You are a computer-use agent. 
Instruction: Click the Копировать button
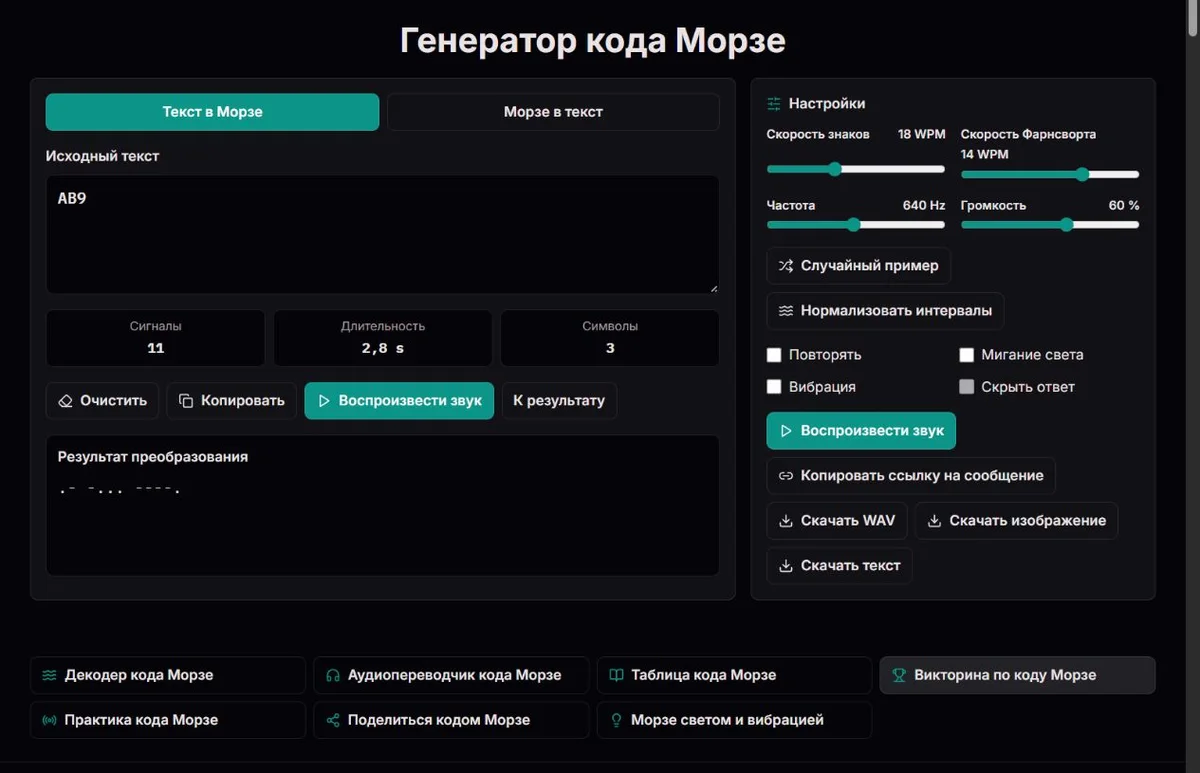232,401
